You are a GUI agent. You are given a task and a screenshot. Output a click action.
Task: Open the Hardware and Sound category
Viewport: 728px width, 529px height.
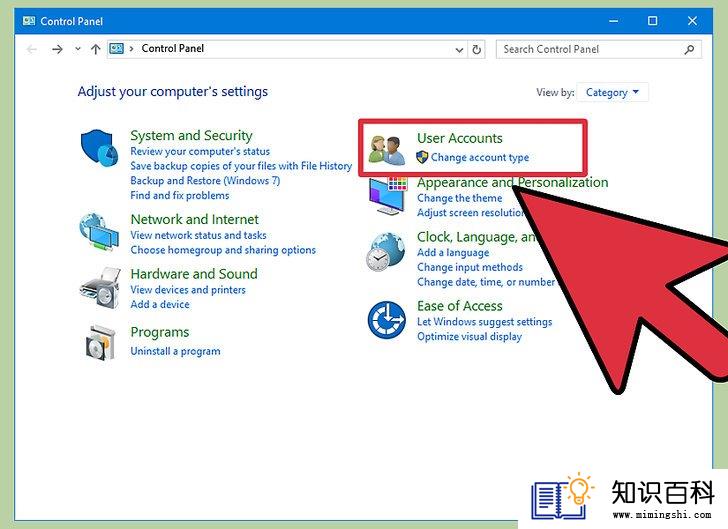[x=194, y=274]
